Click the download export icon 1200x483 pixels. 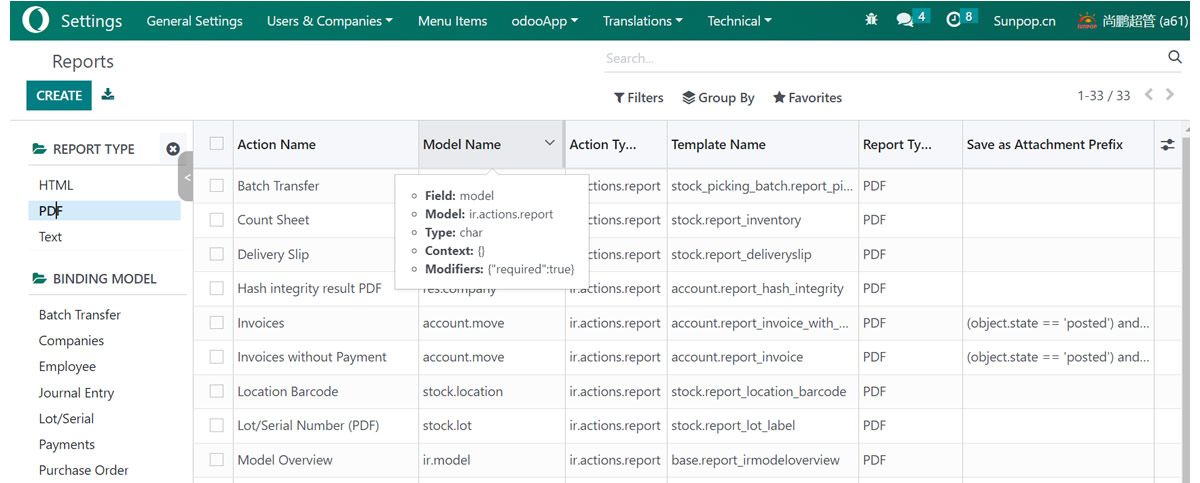pyautogui.click(x=108, y=95)
